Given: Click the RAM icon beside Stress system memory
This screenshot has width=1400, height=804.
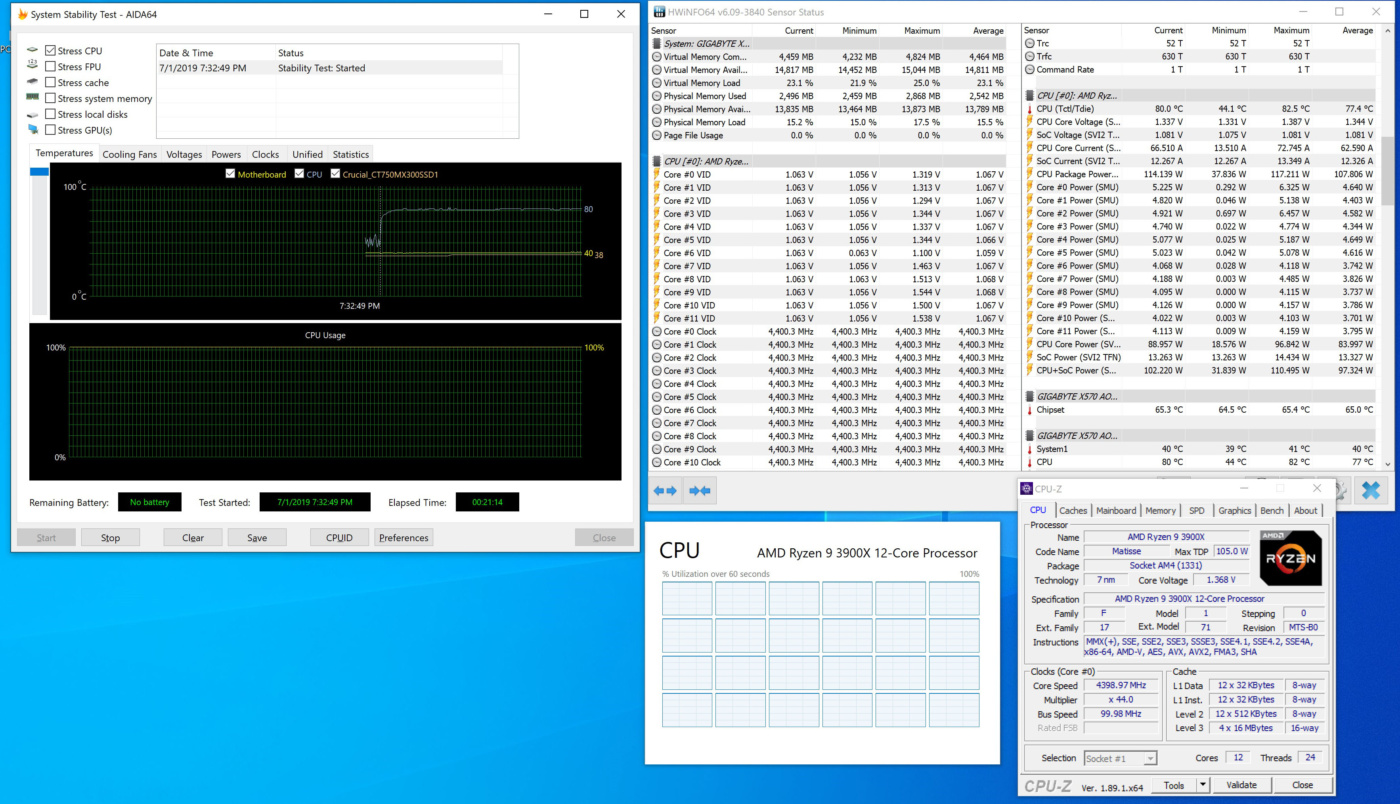Looking at the screenshot, I should coord(32,98).
